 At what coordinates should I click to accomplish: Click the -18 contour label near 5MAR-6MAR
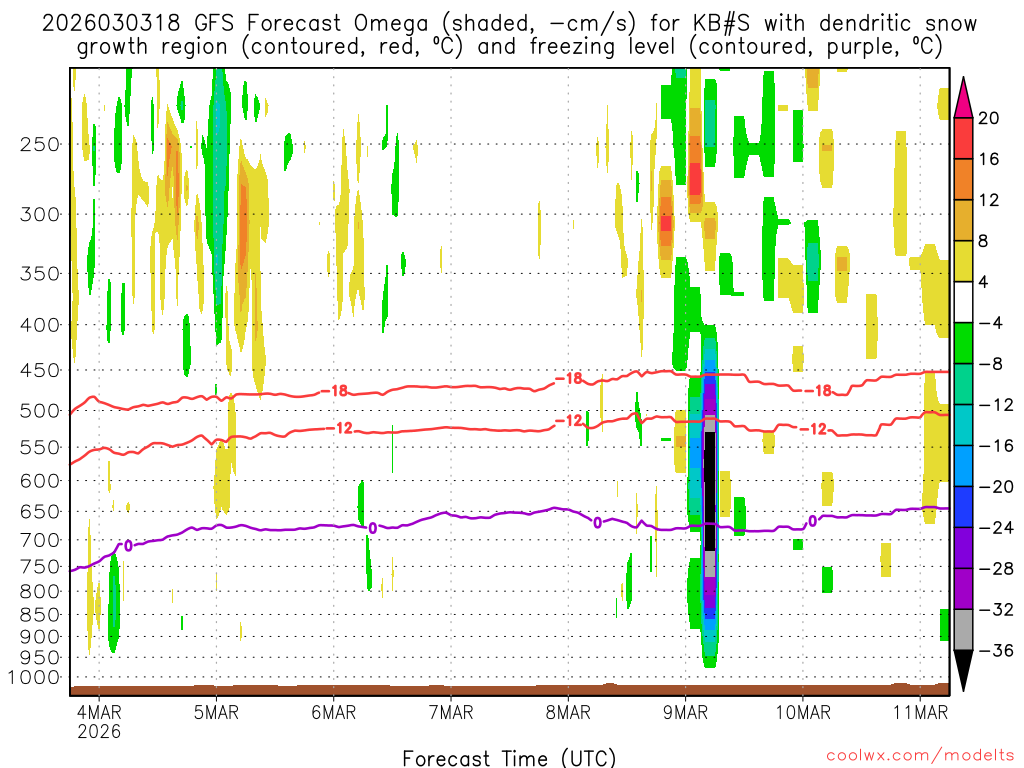pyautogui.click(x=335, y=391)
